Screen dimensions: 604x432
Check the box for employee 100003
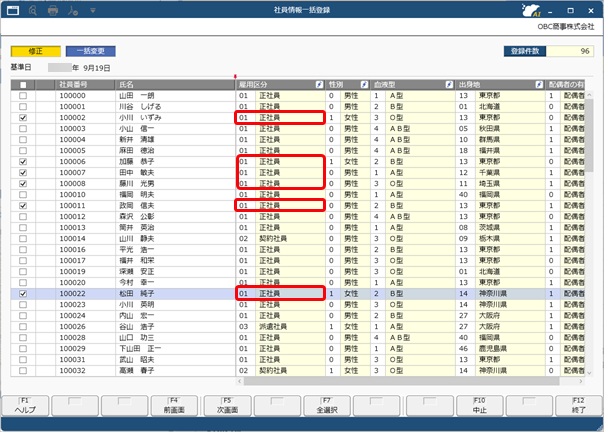pos(23,129)
